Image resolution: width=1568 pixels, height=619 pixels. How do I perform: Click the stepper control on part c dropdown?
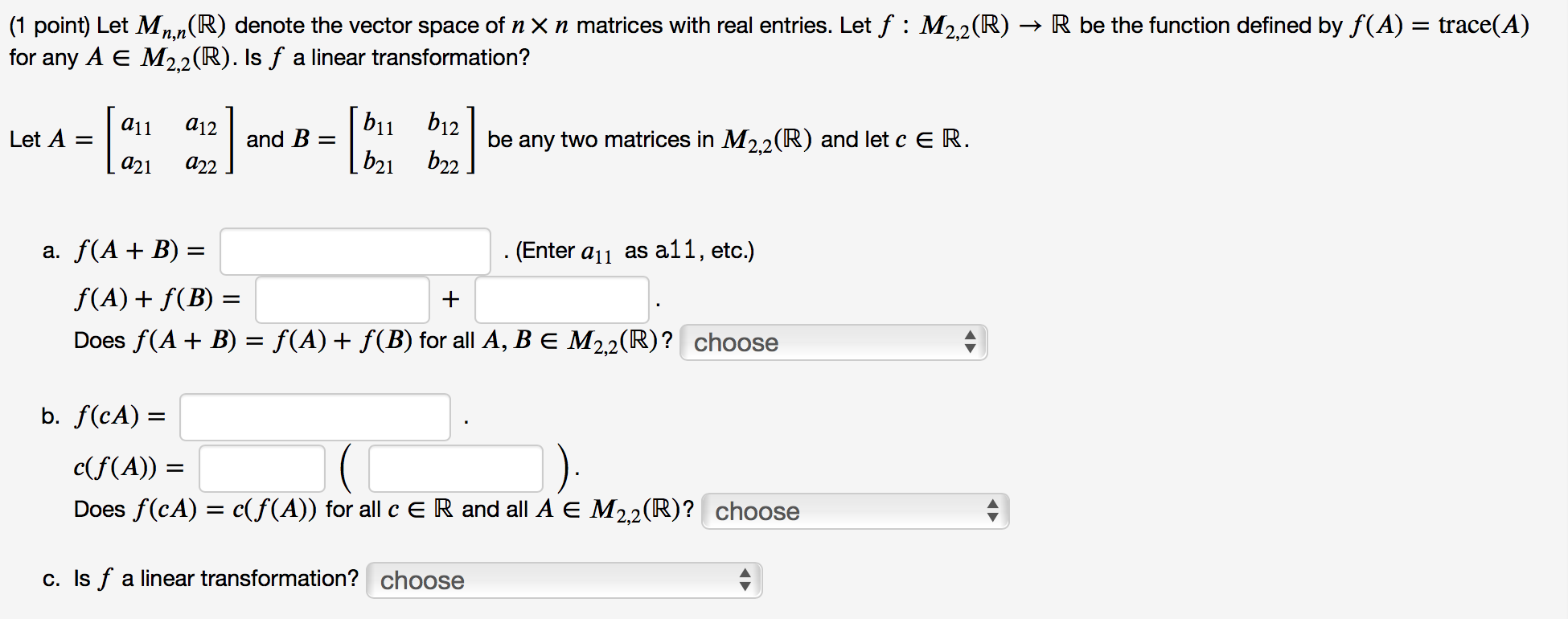[x=746, y=580]
